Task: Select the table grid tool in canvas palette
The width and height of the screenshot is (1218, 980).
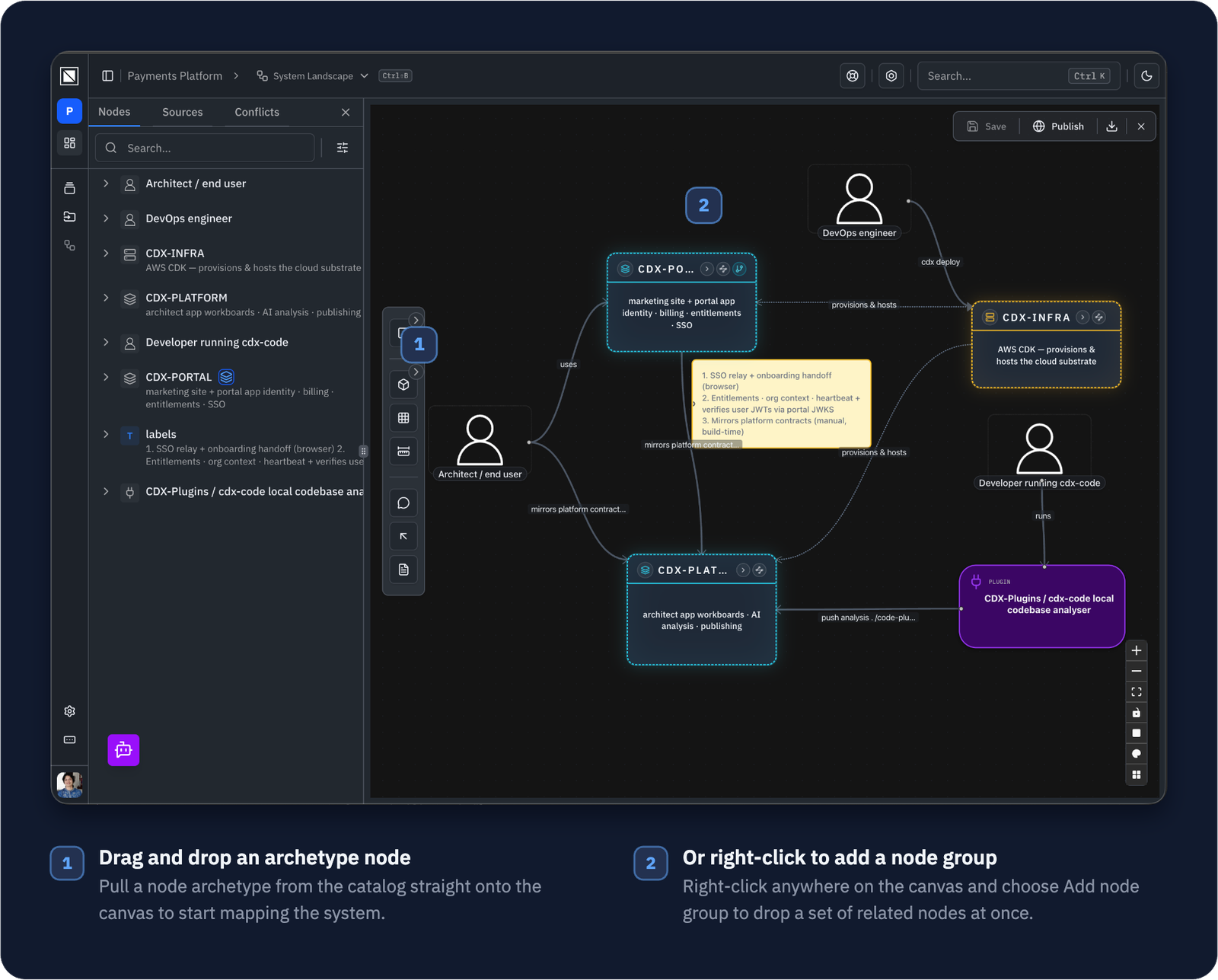Action: (x=403, y=418)
